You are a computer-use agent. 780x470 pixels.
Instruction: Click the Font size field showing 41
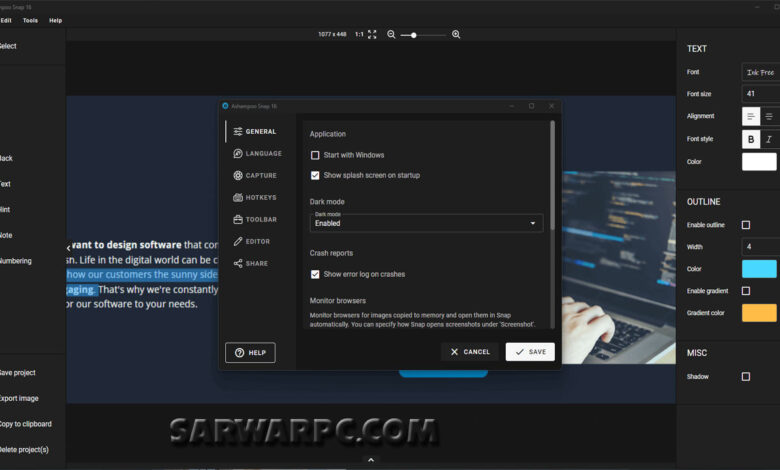pos(761,94)
